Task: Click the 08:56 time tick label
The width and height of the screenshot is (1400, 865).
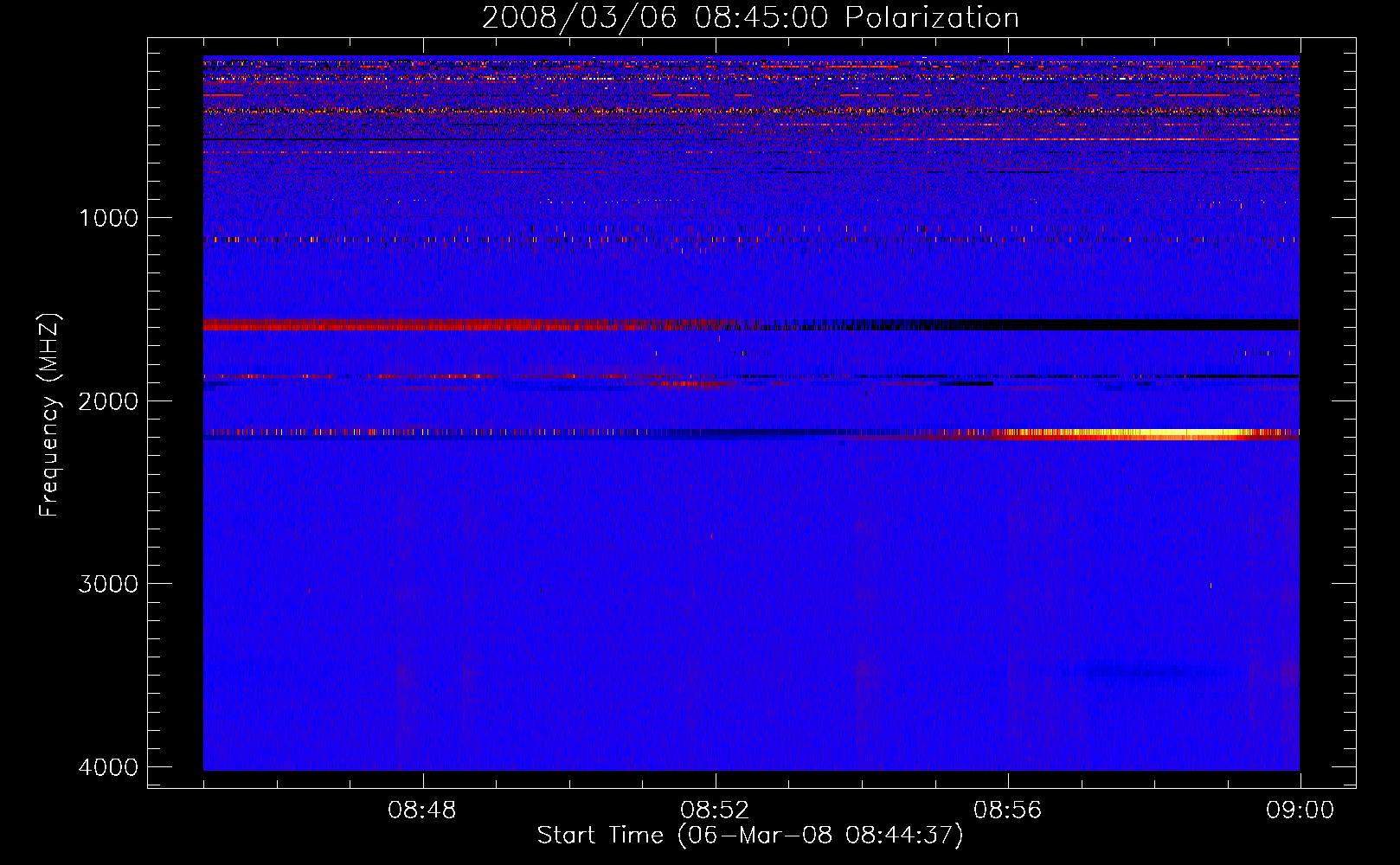Action: coord(1007,811)
